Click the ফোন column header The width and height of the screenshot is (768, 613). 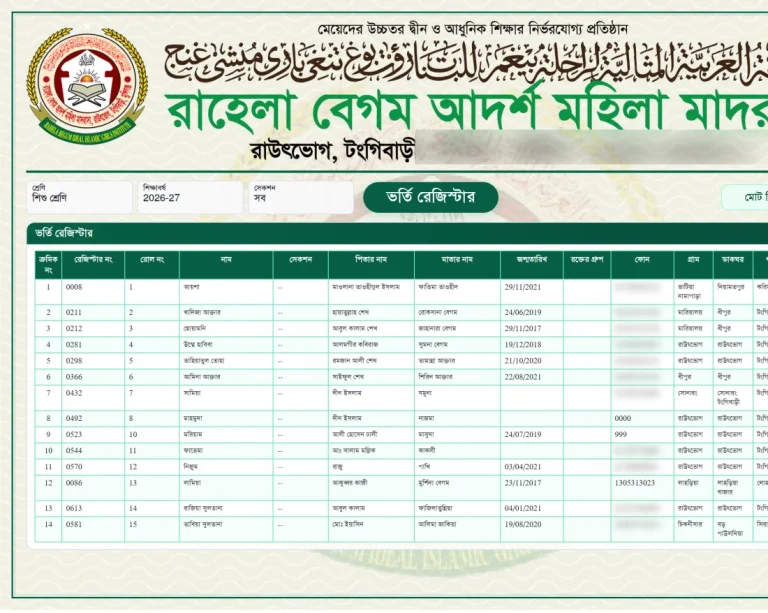coord(642,264)
